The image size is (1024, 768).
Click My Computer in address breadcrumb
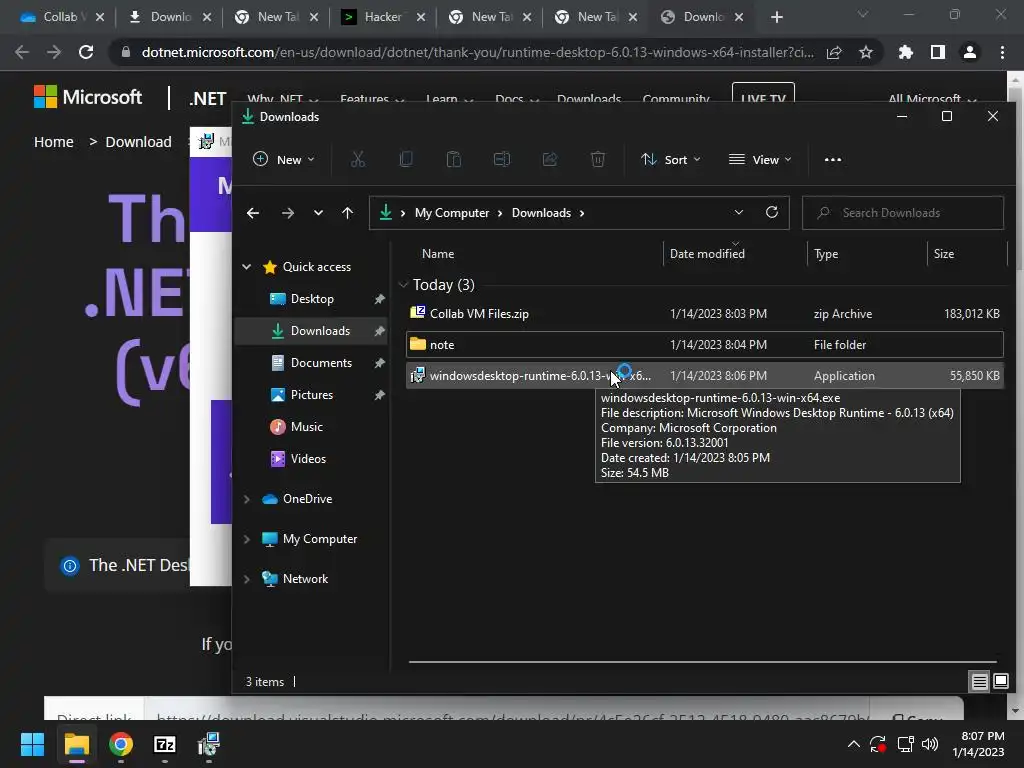click(x=452, y=213)
